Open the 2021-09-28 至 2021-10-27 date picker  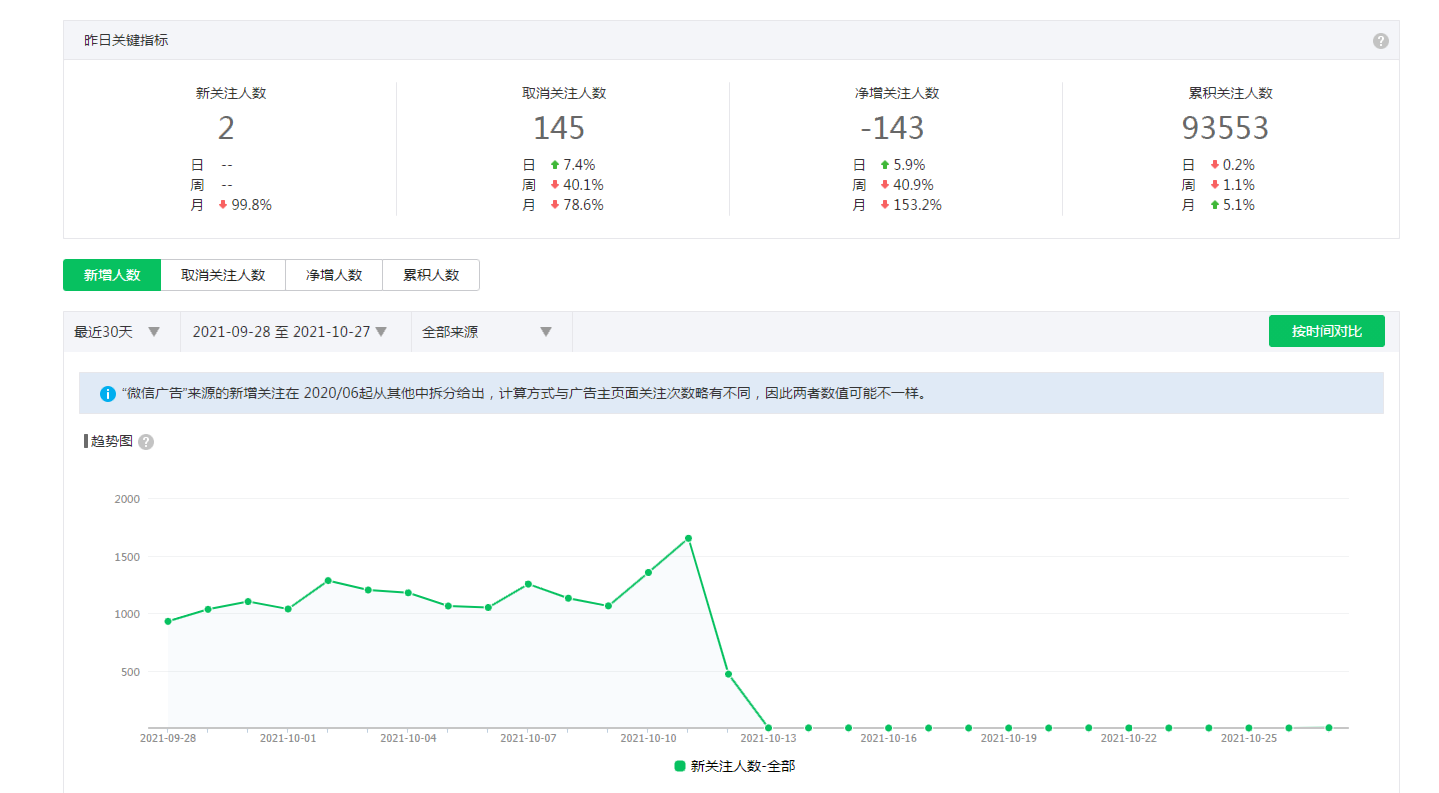pos(289,332)
